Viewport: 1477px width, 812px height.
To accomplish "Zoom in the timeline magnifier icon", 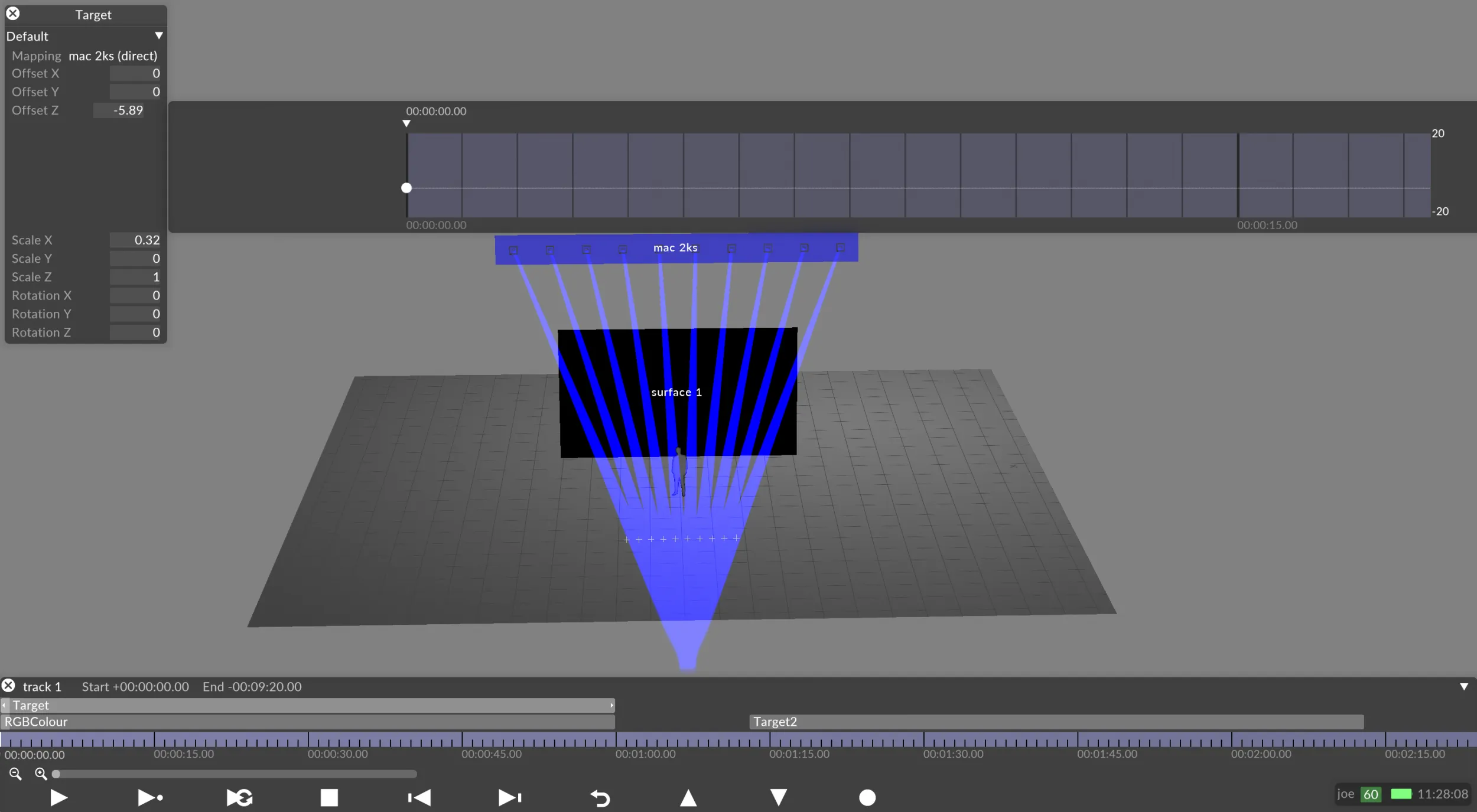I will coord(41,774).
